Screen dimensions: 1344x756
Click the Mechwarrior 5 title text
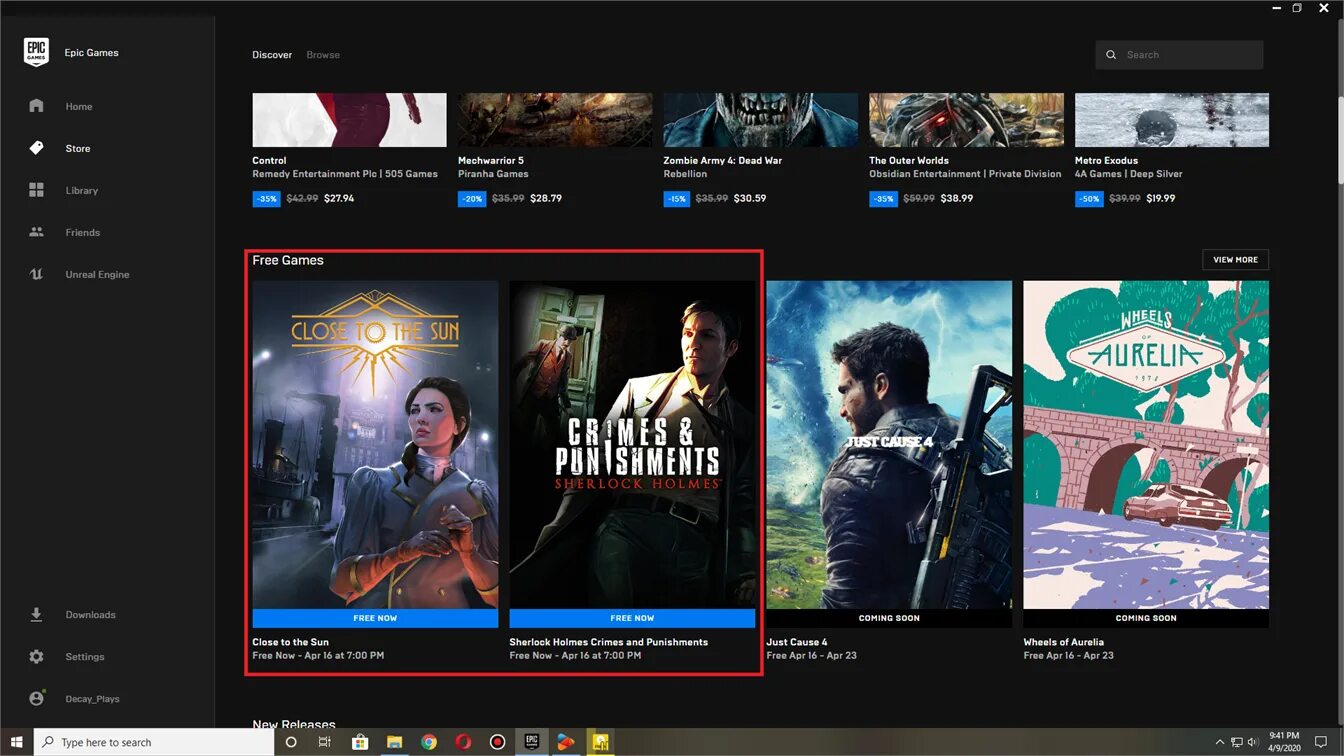pos(491,160)
